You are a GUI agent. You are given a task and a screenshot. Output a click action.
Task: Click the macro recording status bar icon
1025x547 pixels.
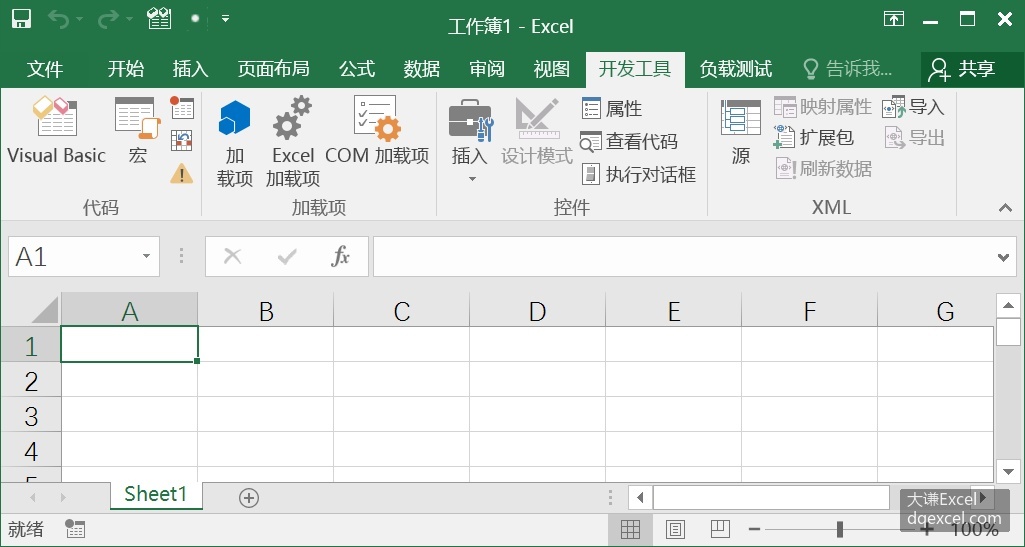[x=75, y=529]
